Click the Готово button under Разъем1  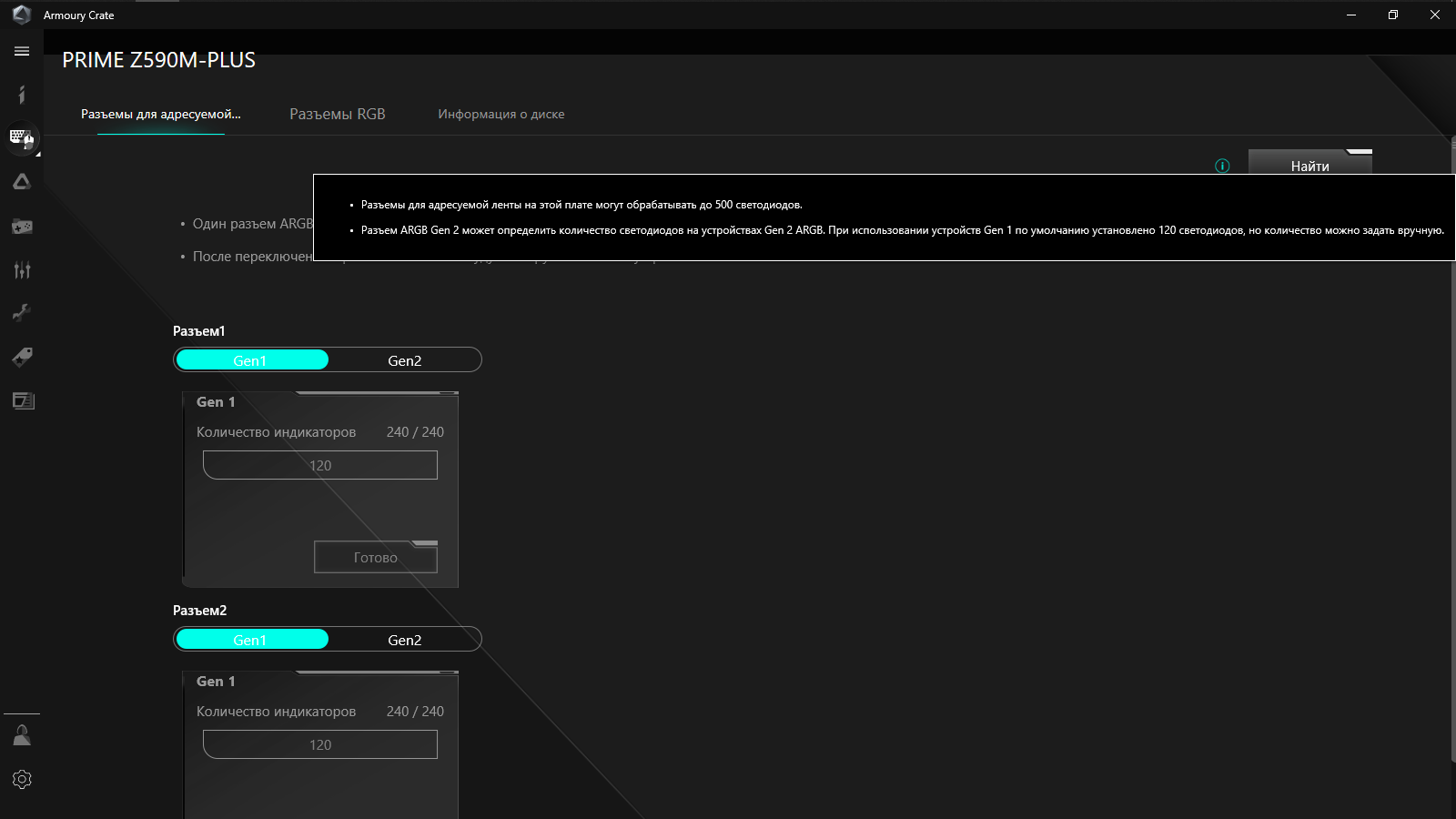point(376,557)
